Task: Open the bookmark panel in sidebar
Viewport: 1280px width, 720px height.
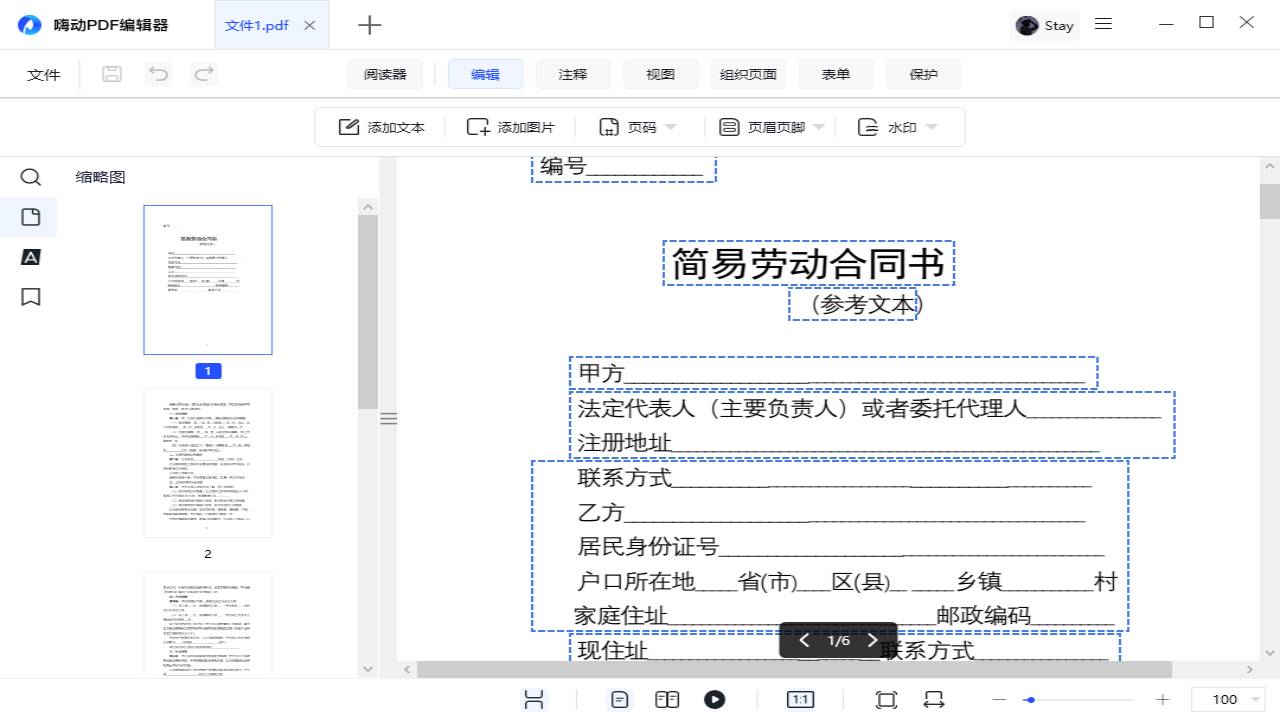Action: (31, 297)
